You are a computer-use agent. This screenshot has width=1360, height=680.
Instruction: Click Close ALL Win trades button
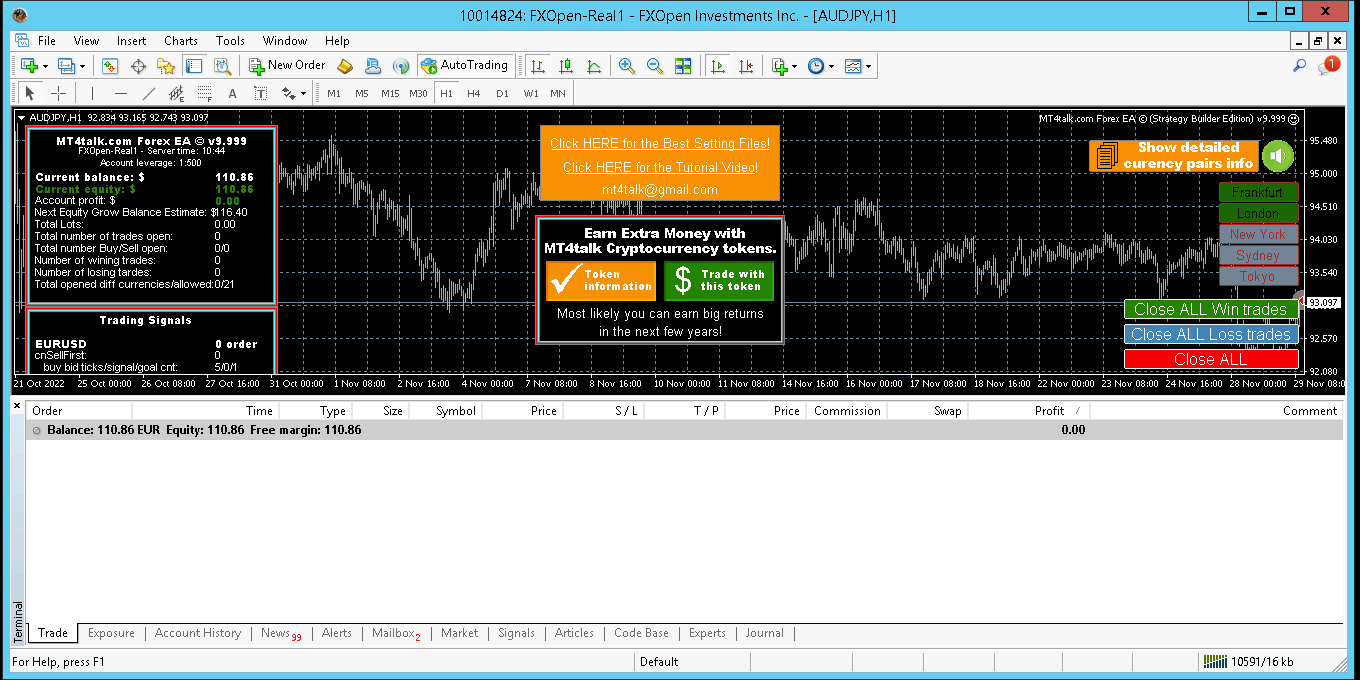[1211, 310]
